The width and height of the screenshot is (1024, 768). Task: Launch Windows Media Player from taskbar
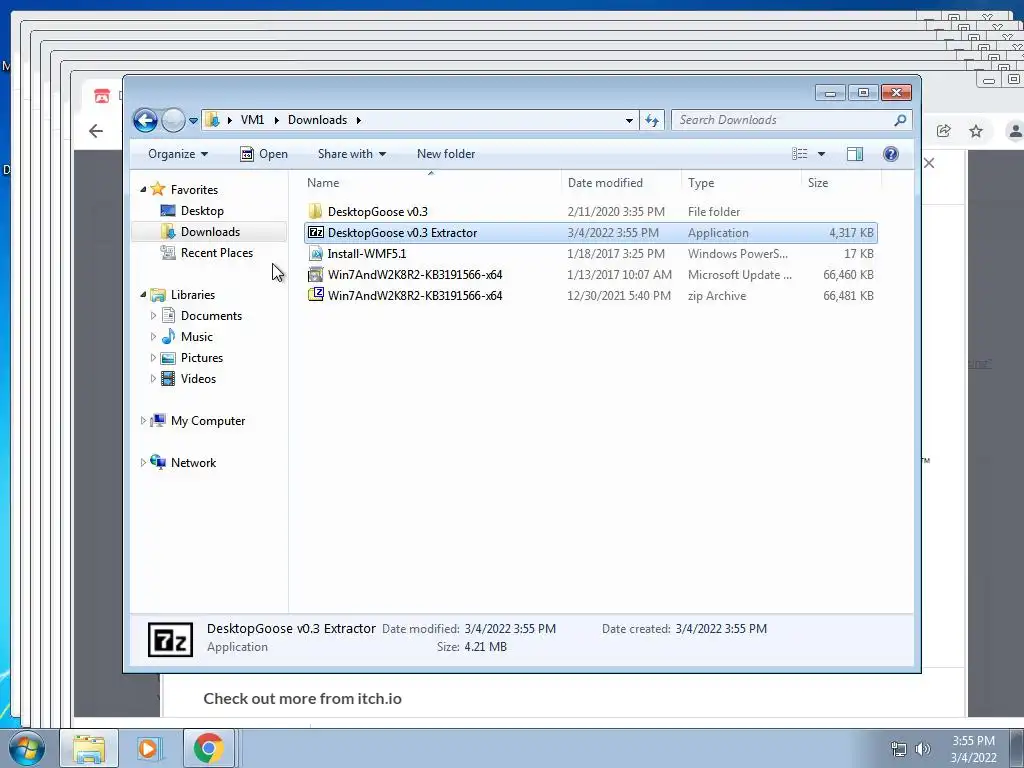click(148, 748)
